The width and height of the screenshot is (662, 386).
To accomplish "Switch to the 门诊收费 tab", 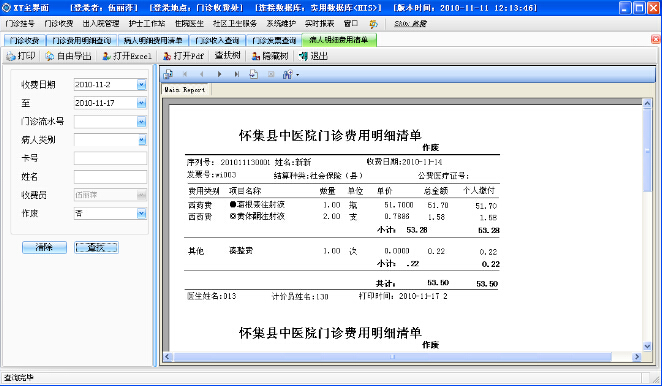I will [x=24, y=40].
